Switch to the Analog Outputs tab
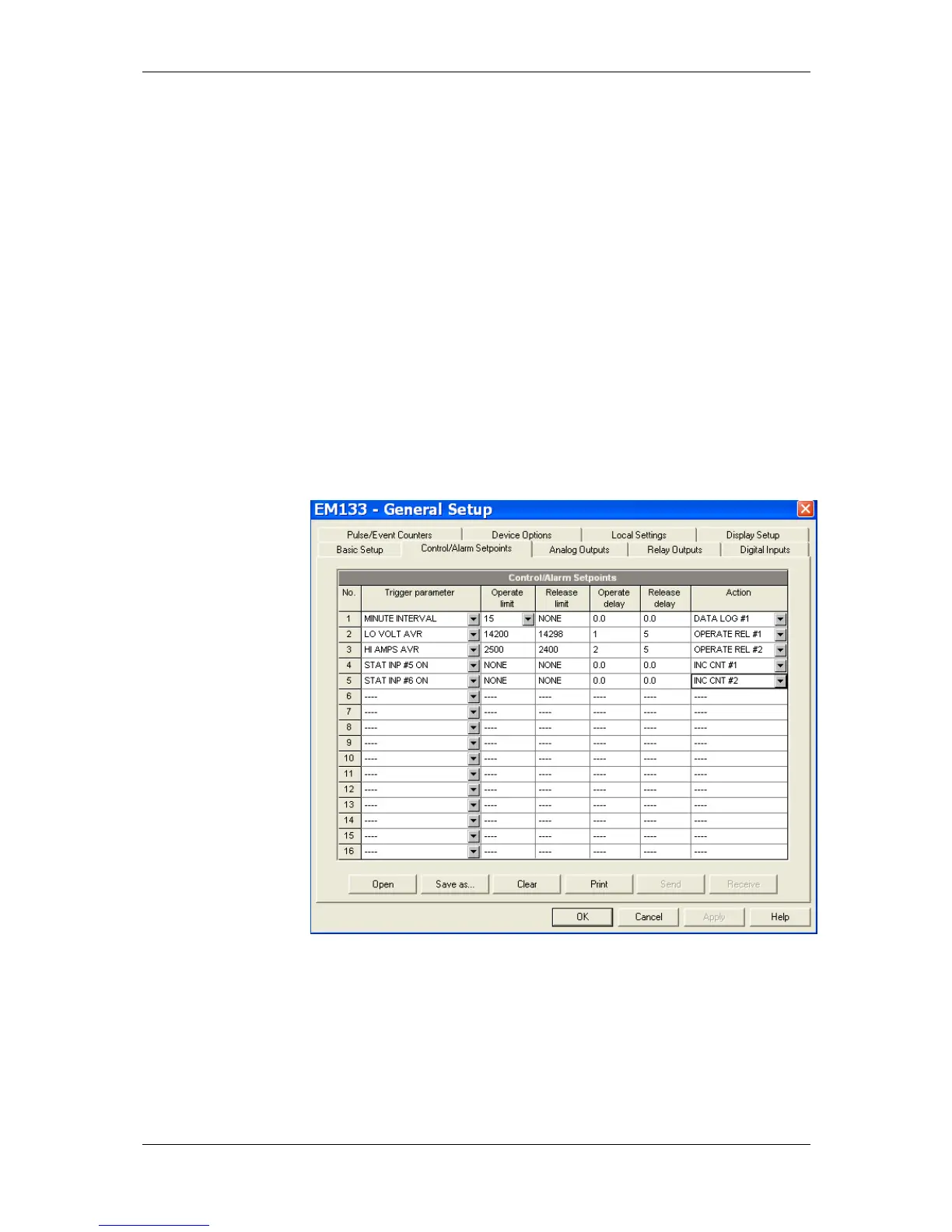 (x=579, y=550)
